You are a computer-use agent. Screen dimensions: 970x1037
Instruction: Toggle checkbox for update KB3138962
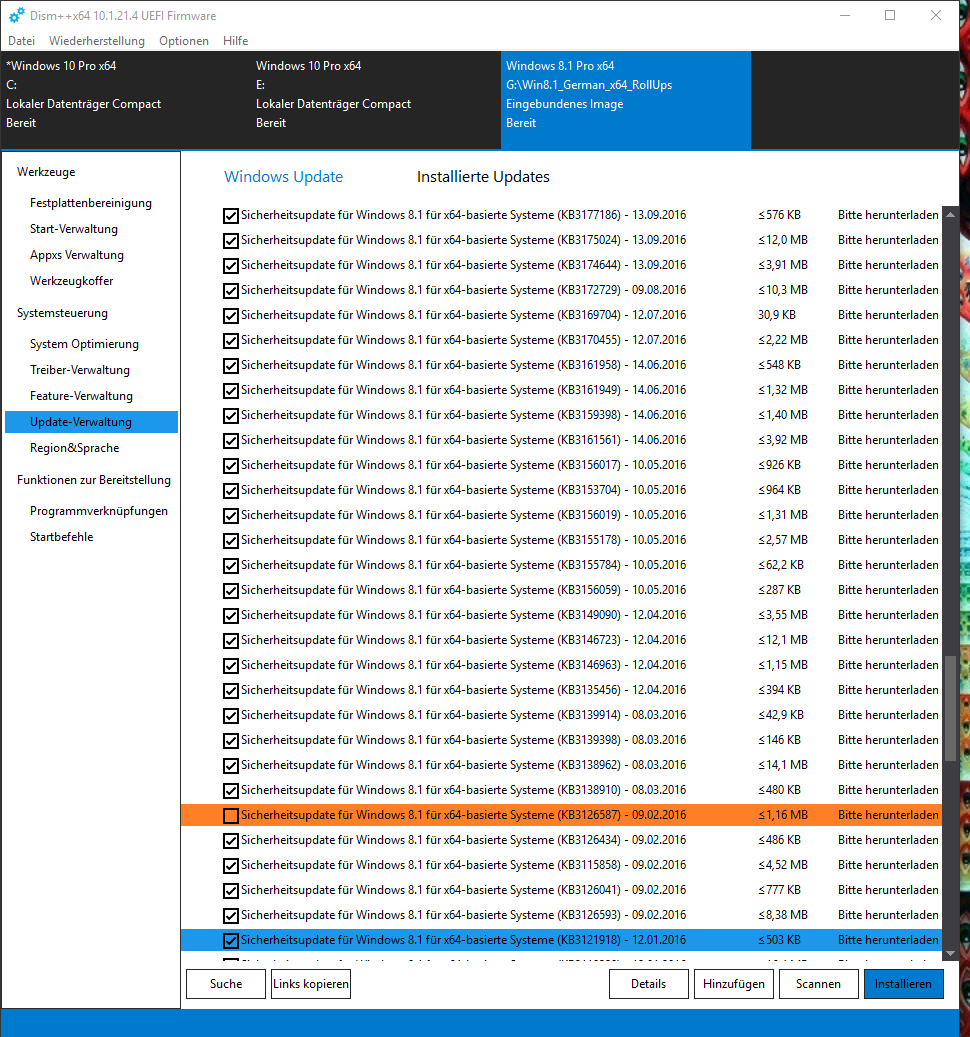231,765
